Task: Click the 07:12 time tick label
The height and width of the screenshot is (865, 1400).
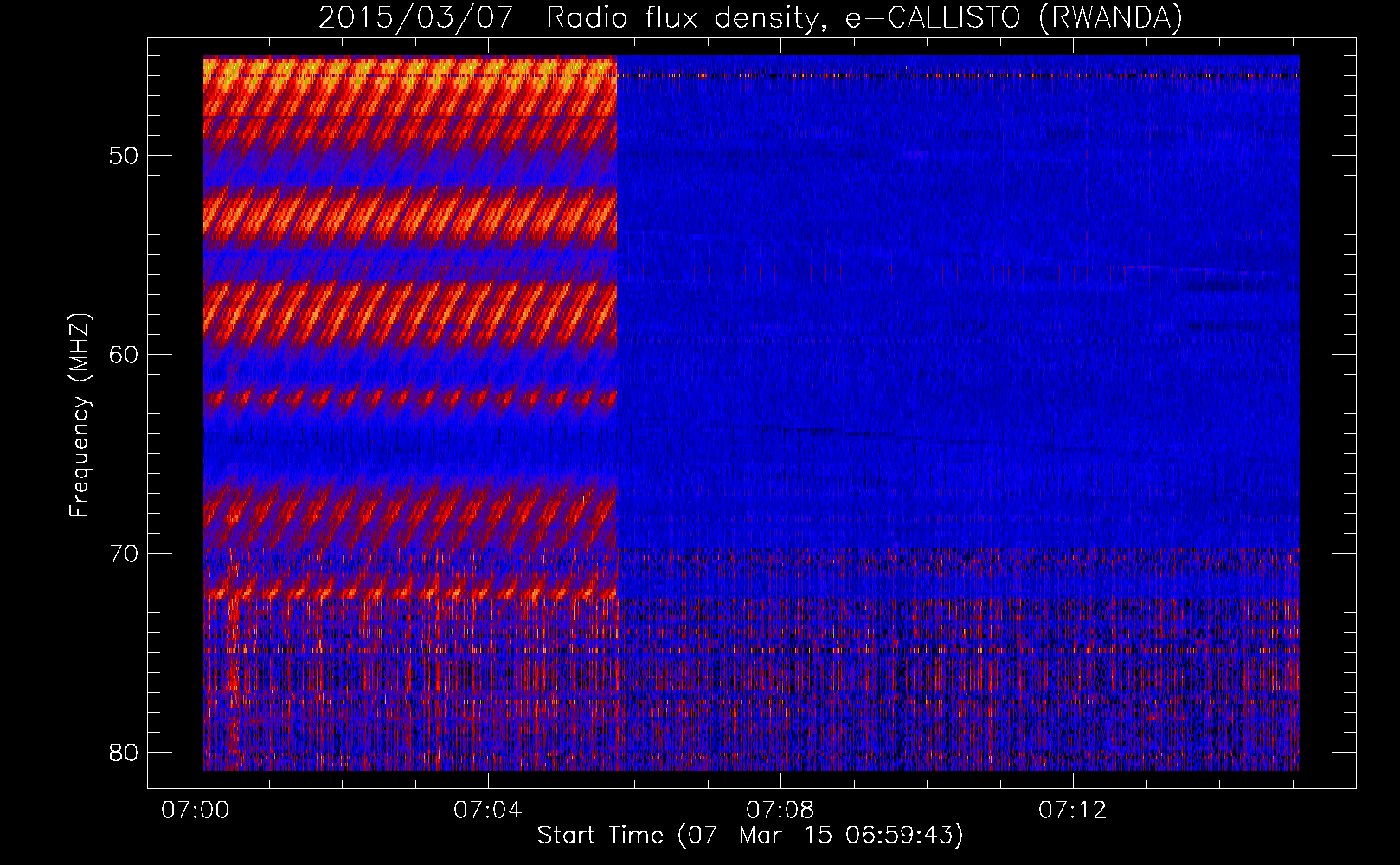Action: coord(1073,810)
